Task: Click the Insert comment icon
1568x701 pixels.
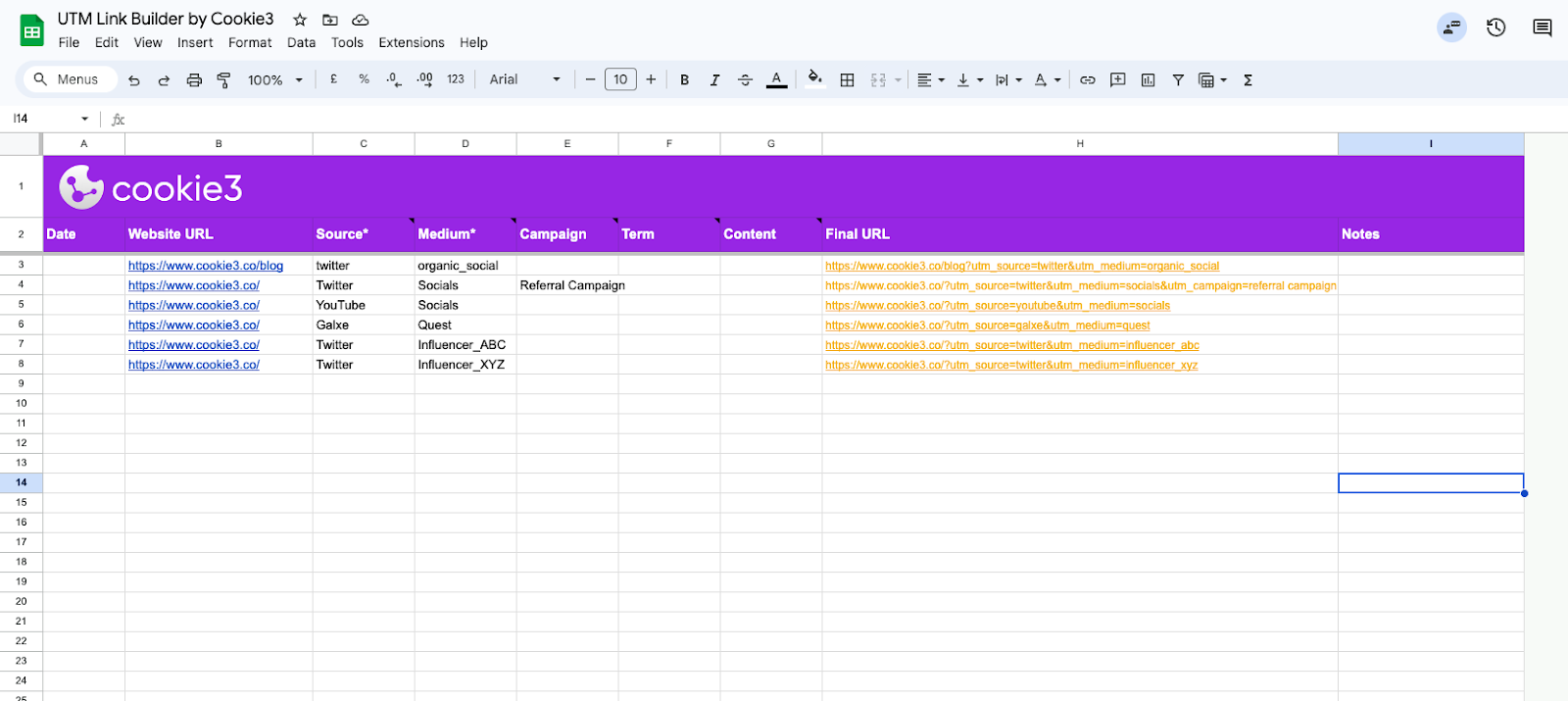Action: 1118,80
